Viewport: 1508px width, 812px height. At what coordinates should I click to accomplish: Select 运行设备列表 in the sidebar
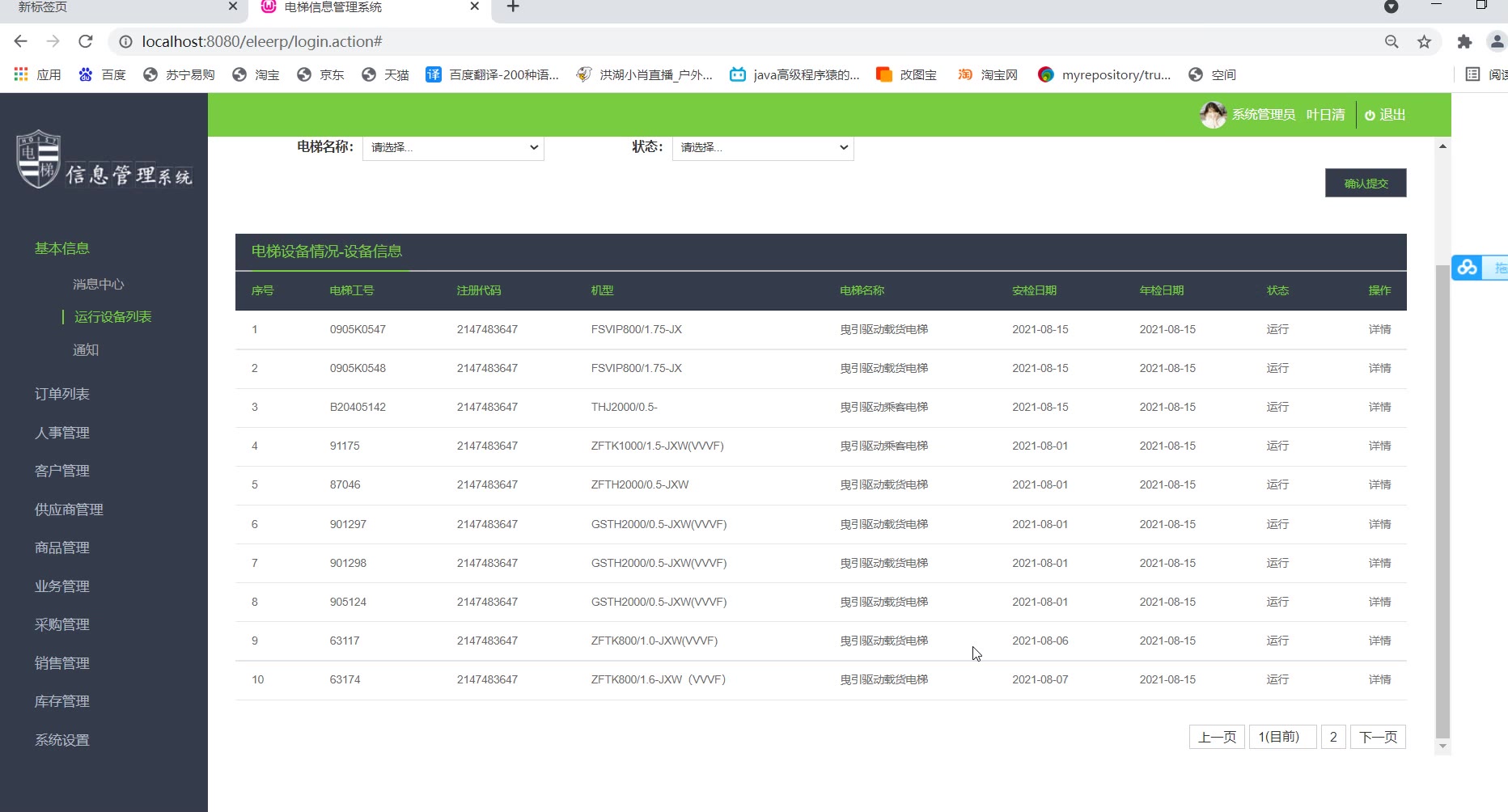pos(113,317)
